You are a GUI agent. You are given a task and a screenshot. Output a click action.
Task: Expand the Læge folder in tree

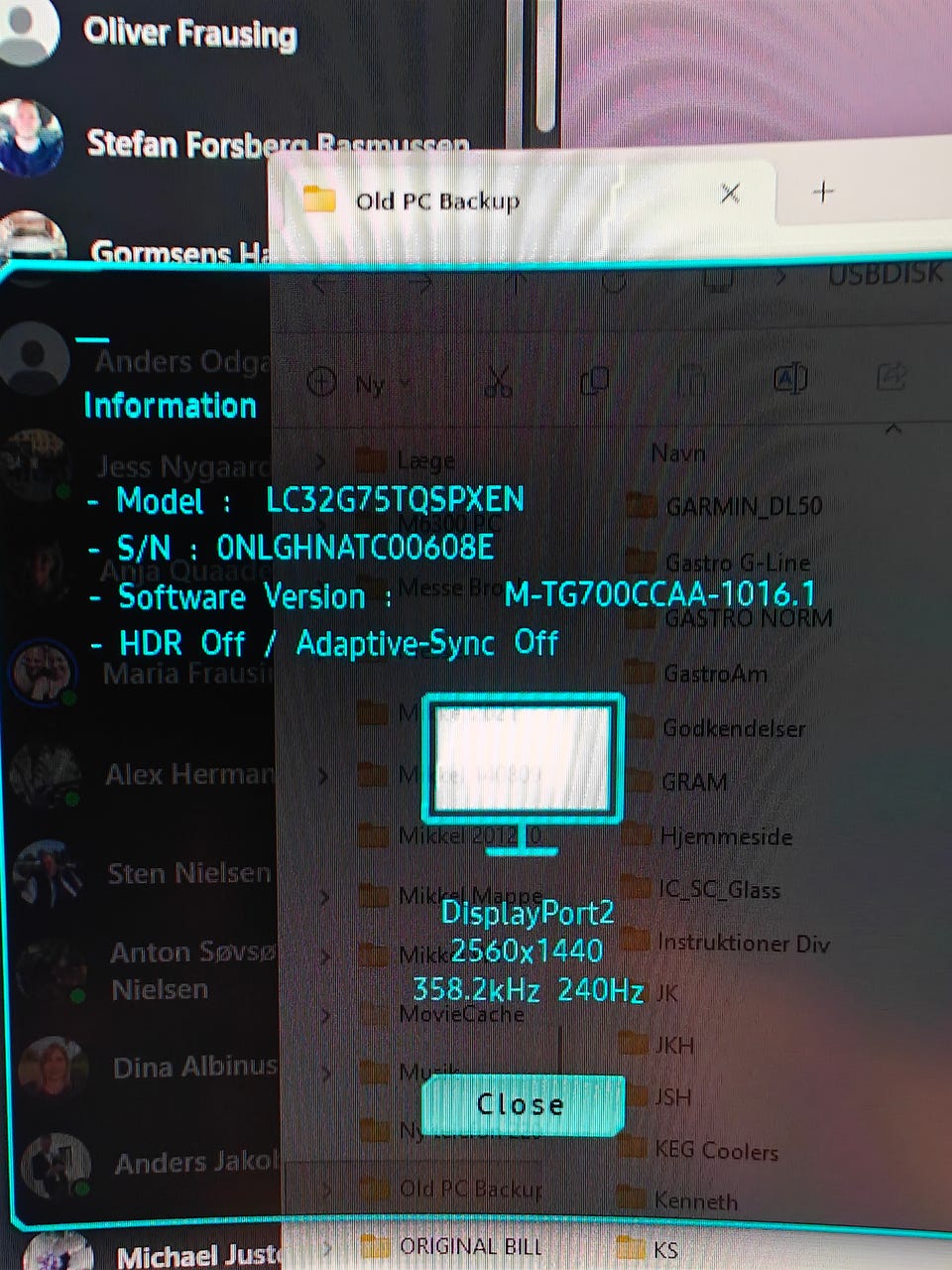pos(320,461)
